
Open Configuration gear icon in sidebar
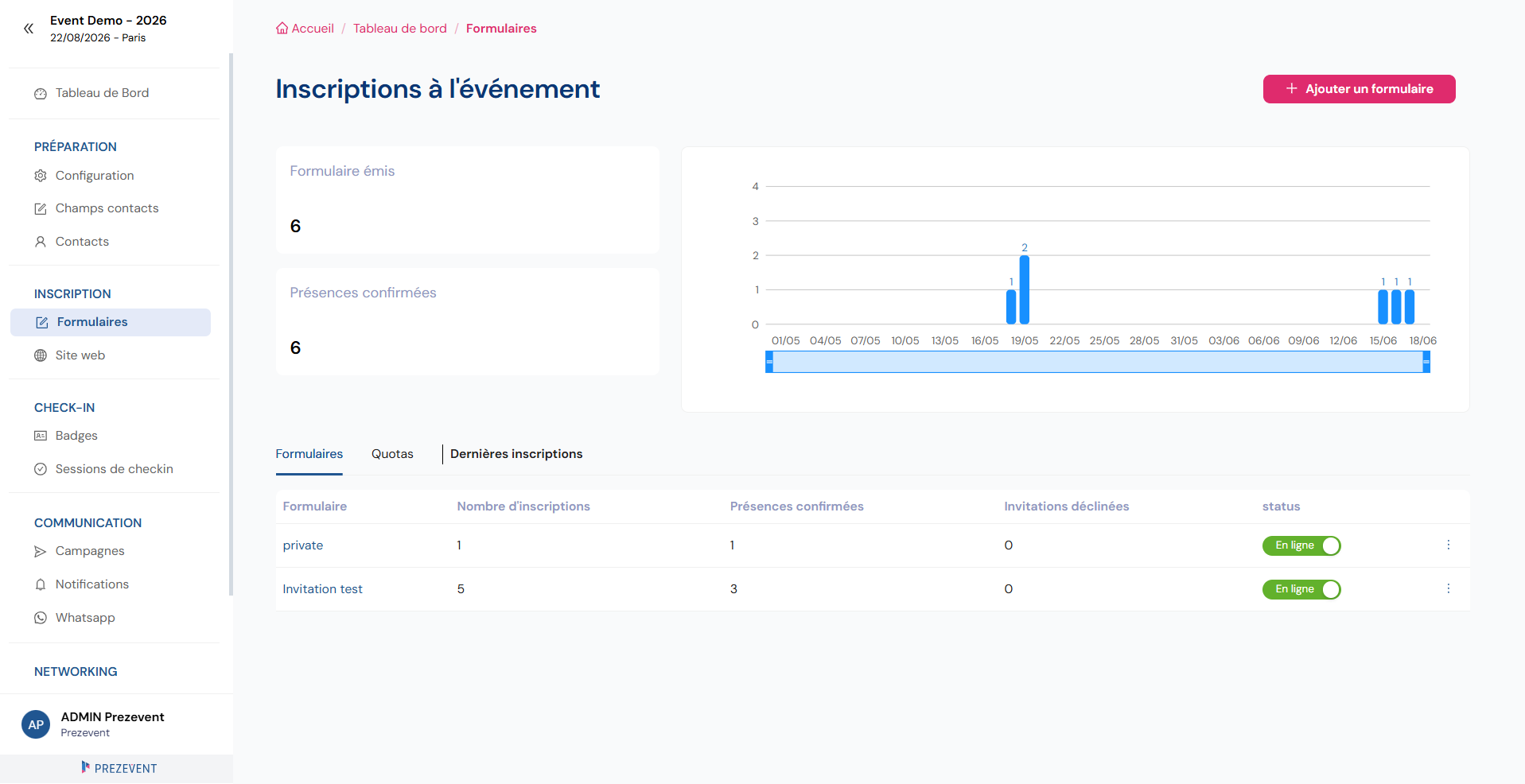(41, 176)
